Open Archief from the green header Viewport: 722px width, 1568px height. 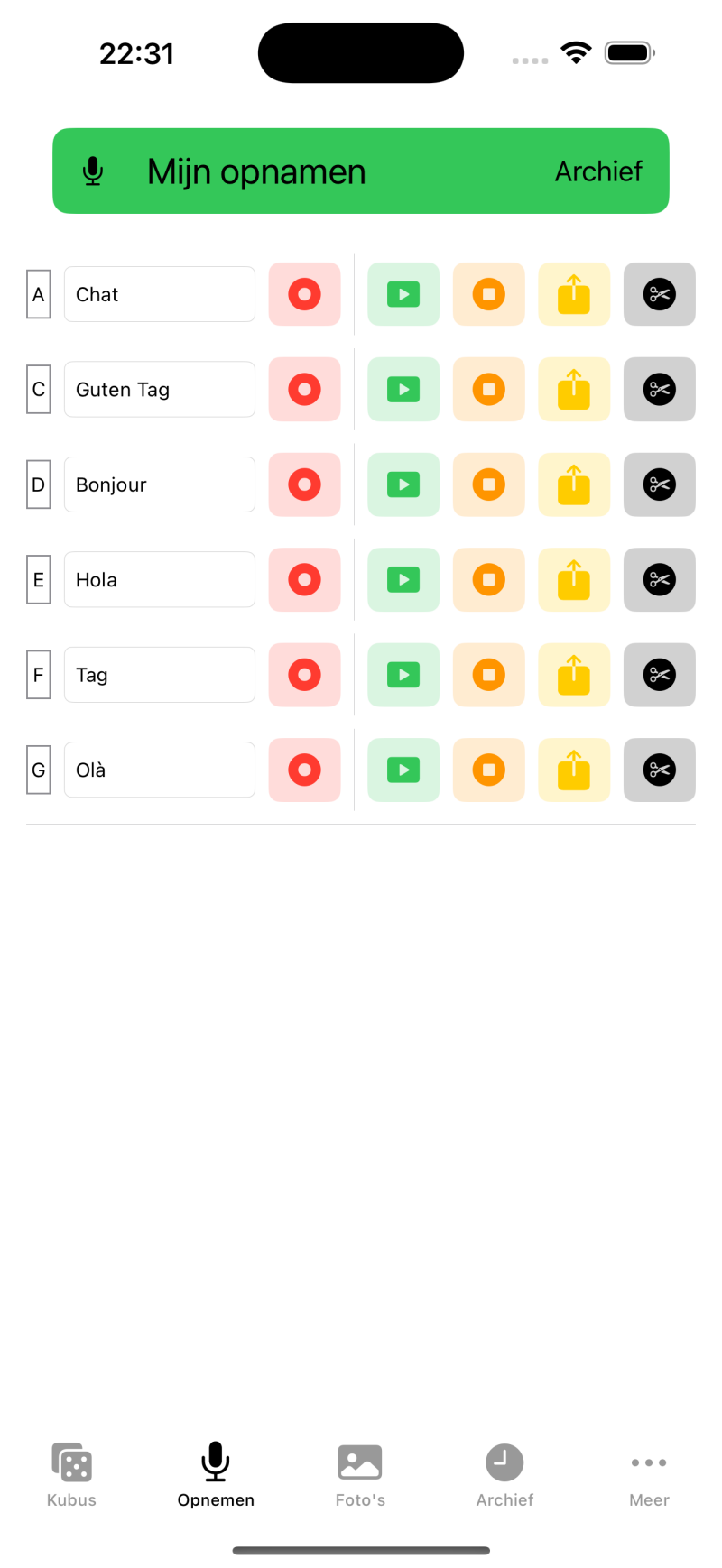pos(598,171)
